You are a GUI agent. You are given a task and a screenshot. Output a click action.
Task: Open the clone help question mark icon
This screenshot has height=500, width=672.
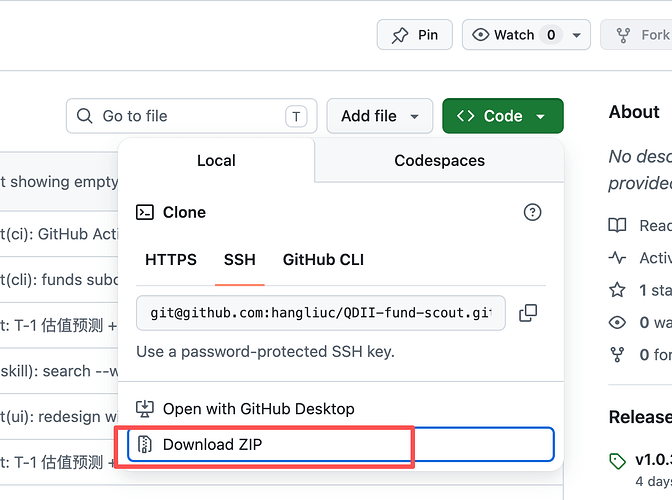click(x=532, y=212)
